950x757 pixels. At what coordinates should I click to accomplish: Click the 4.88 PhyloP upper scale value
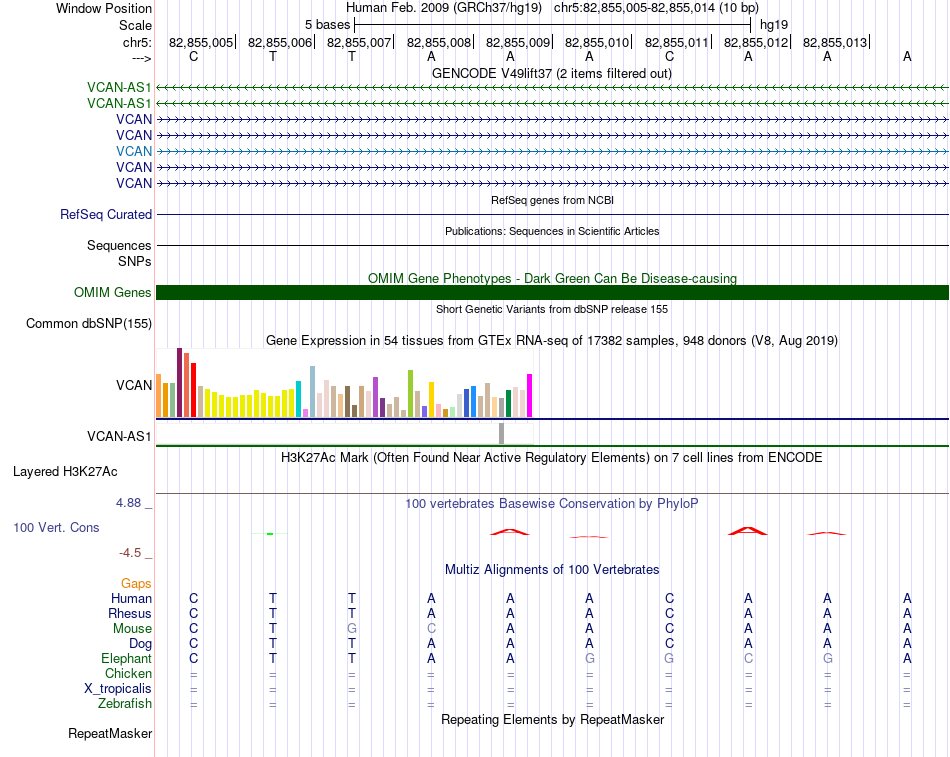pyautogui.click(x=128, y=502)
